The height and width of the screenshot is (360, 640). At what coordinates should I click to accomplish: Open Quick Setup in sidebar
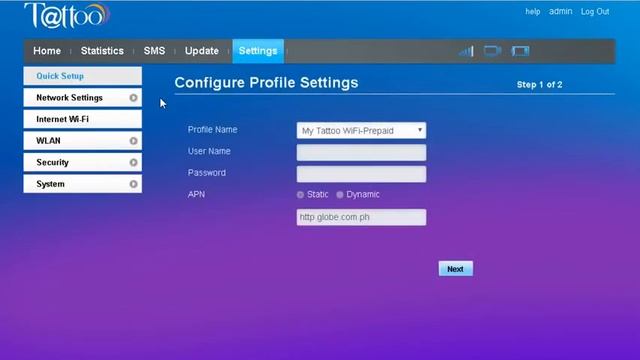click(83, 76)
